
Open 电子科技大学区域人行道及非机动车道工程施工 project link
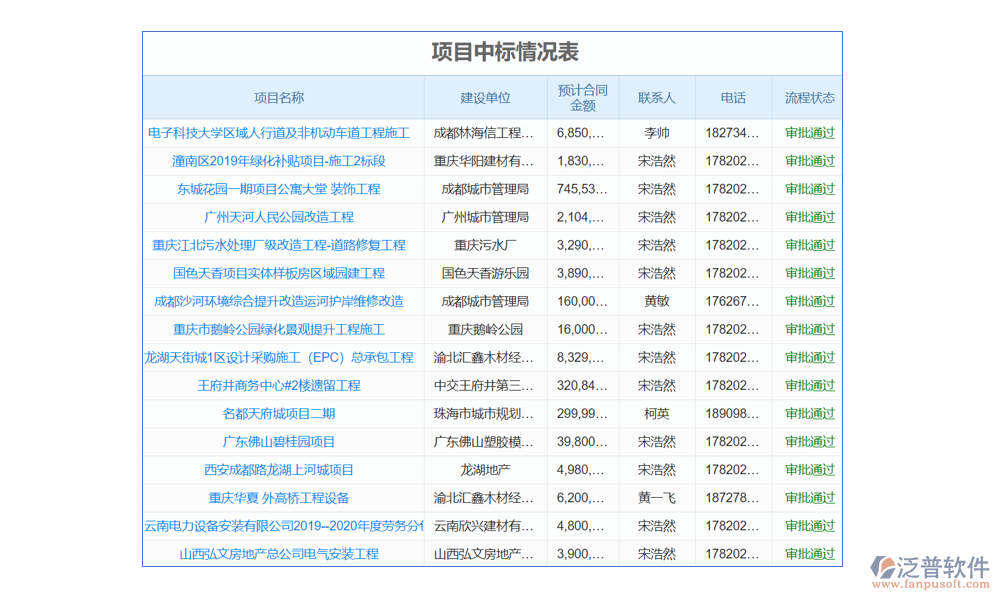279,133
